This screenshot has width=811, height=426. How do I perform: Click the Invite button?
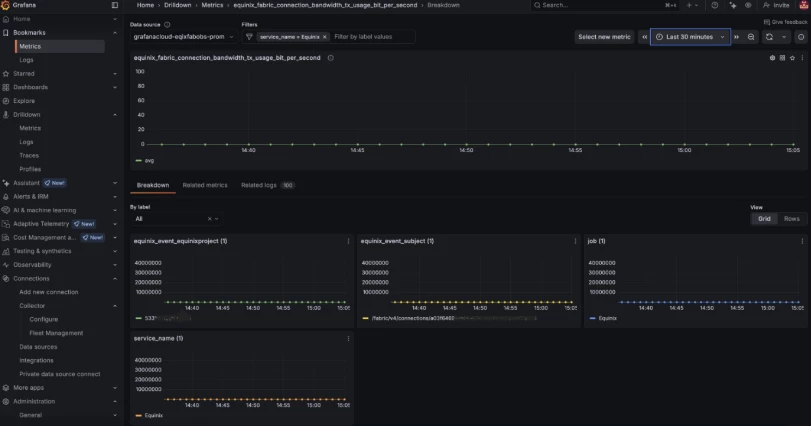776,5
